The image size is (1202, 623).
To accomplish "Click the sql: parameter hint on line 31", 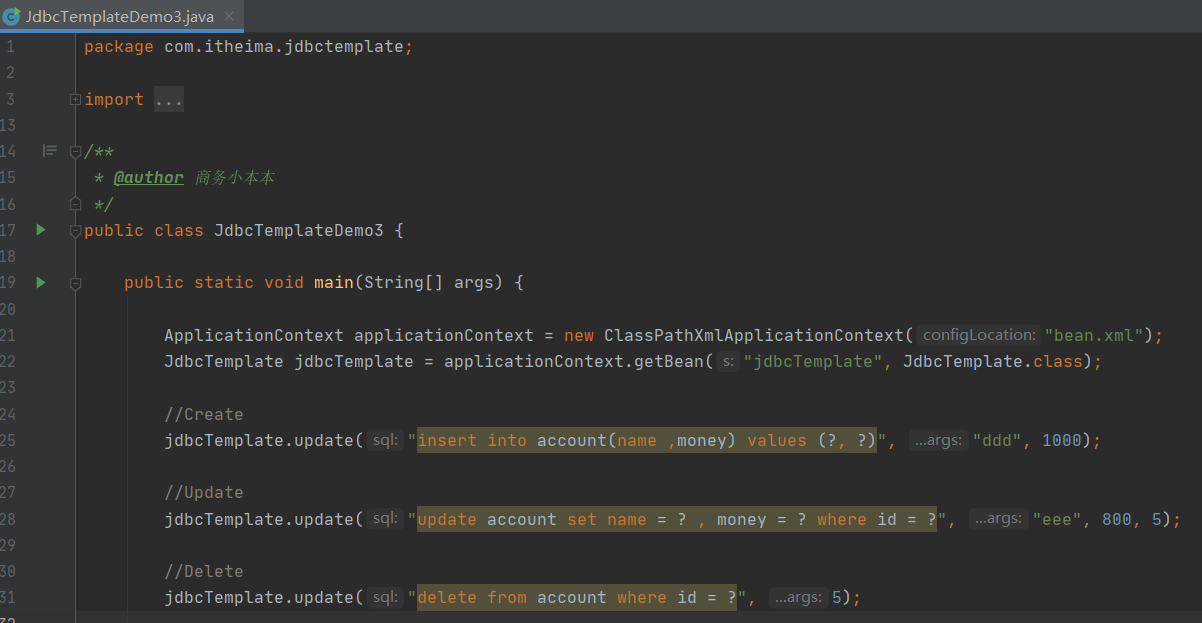I will pyautogui.click(x=385, y=597).
